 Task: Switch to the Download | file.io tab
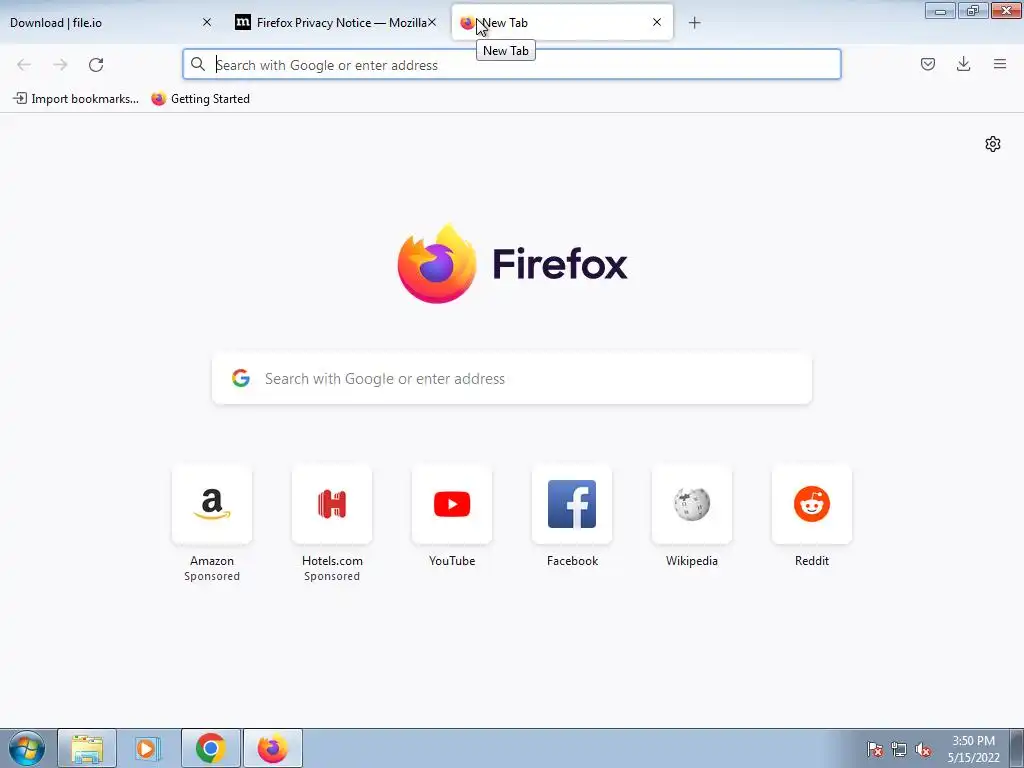coord(111,22)
